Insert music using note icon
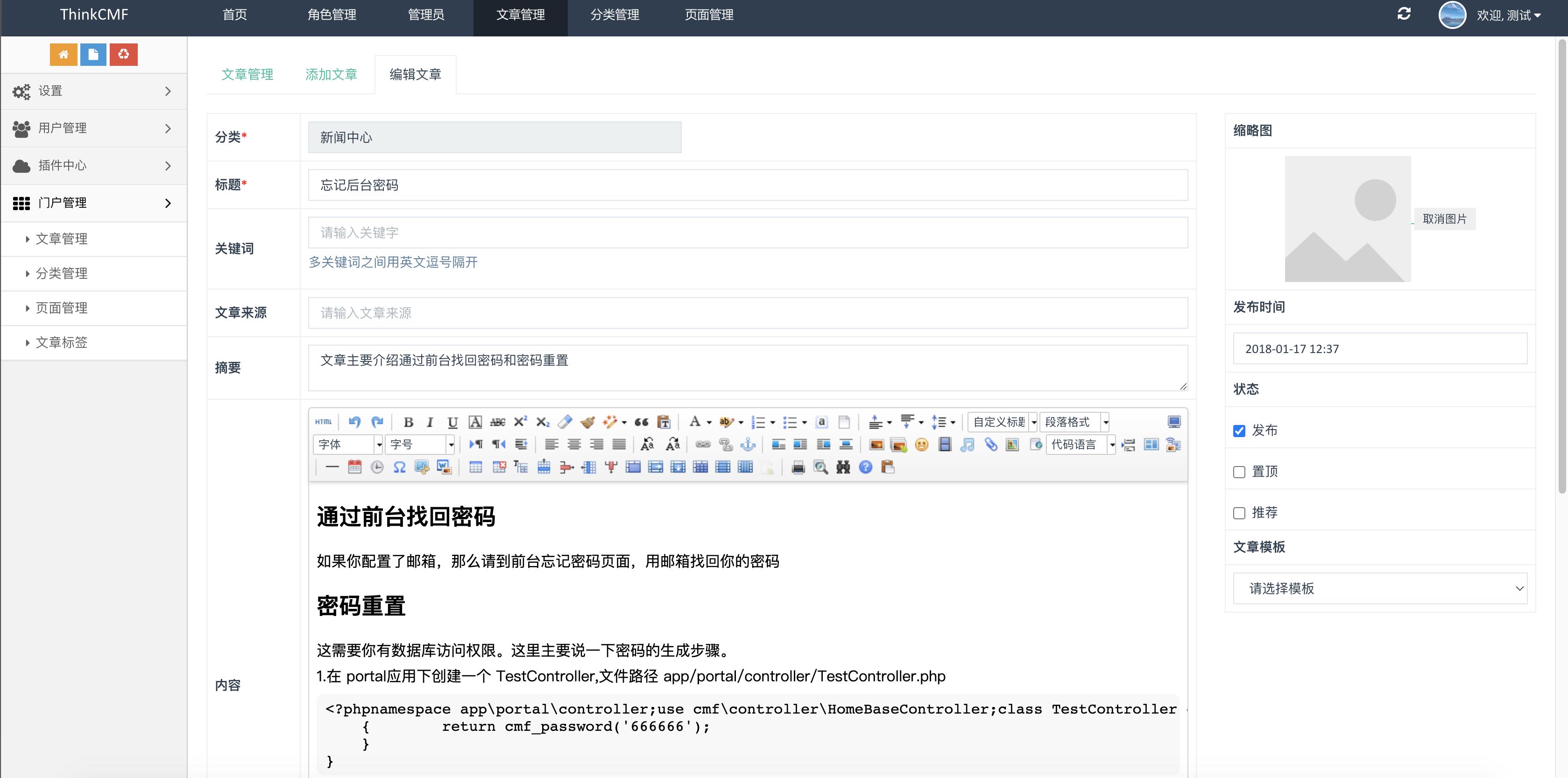This screenshot has width=1568, height=778. pos(967,445)
